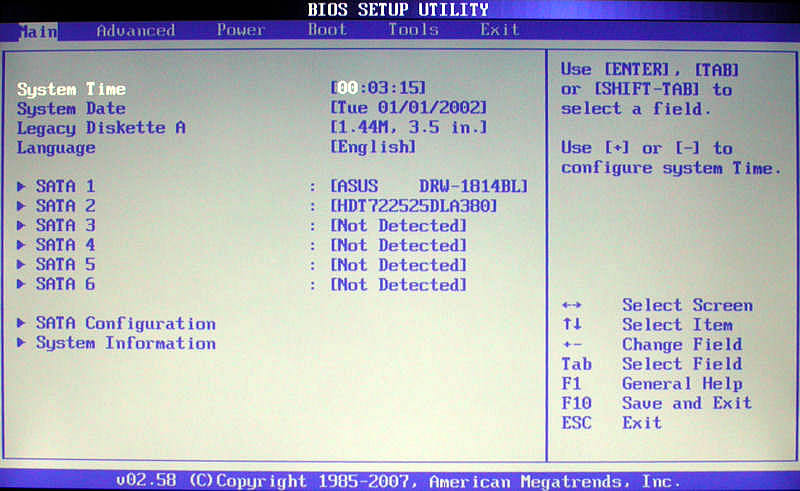
Task: Select the Language label
Action: [56, 148]
